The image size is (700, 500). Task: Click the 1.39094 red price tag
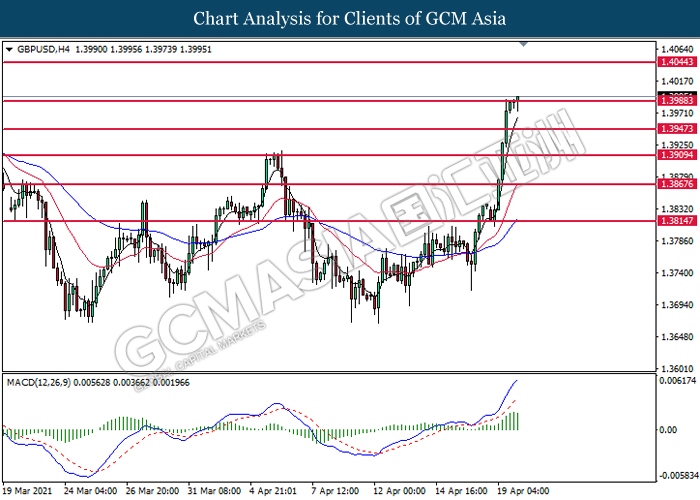[x=676, y=155]
